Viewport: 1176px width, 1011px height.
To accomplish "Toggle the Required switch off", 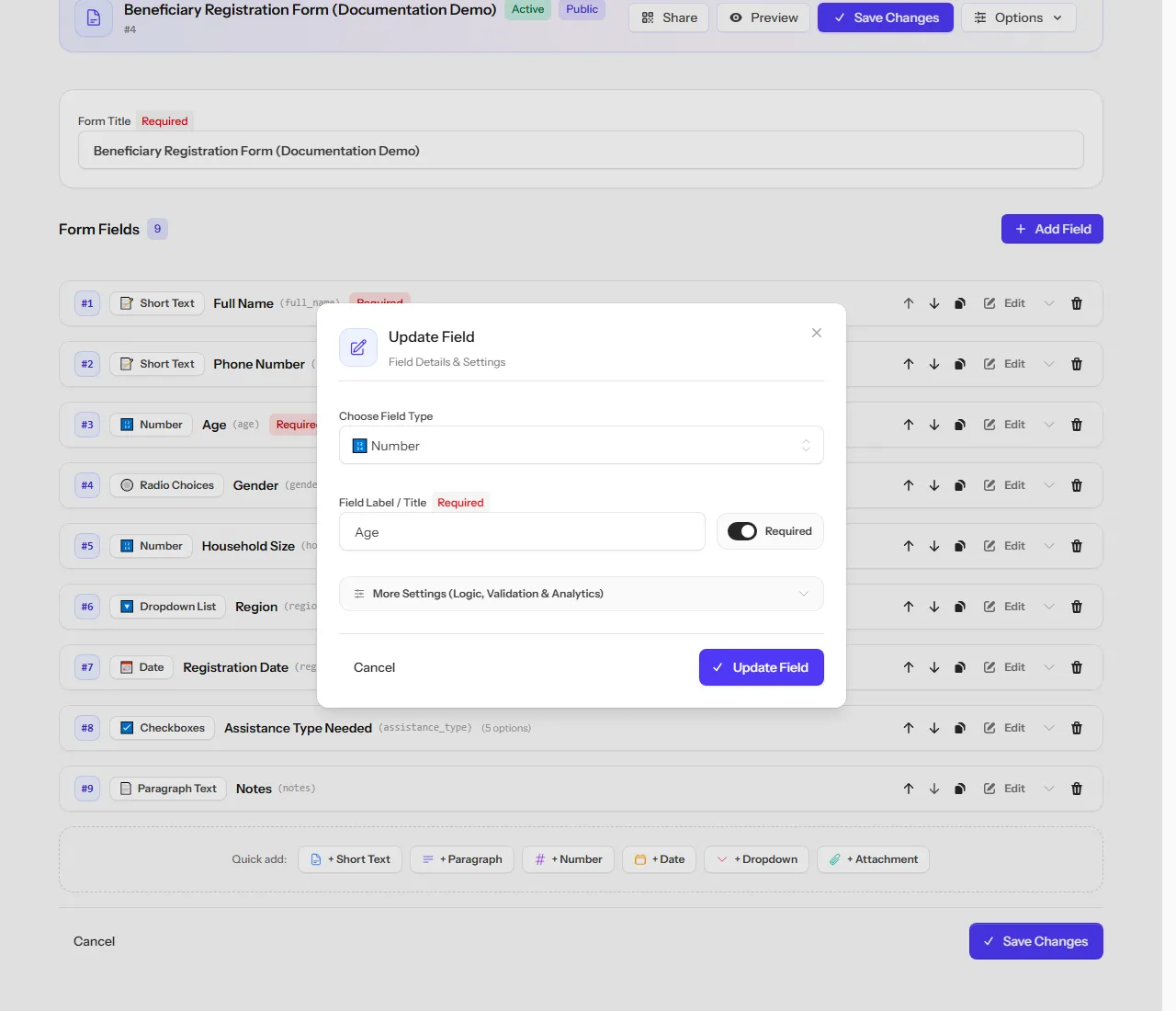I will [x=742, y=531].
